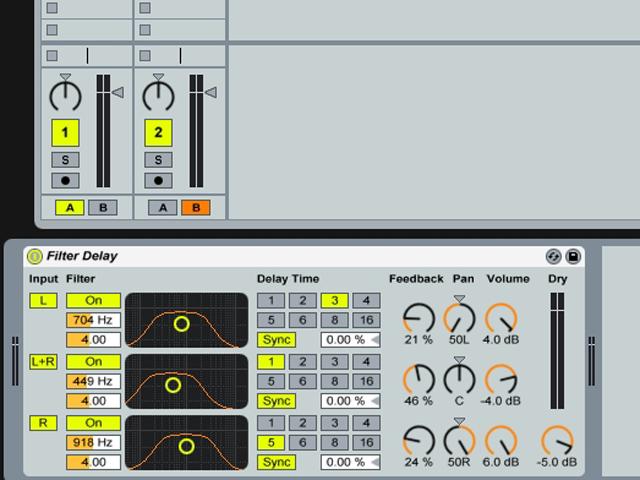Toggle Sync button for R channel
Image resolution: width=640 pixels, height=480 pixels.
pyautogui.click(x=276, y=462)
